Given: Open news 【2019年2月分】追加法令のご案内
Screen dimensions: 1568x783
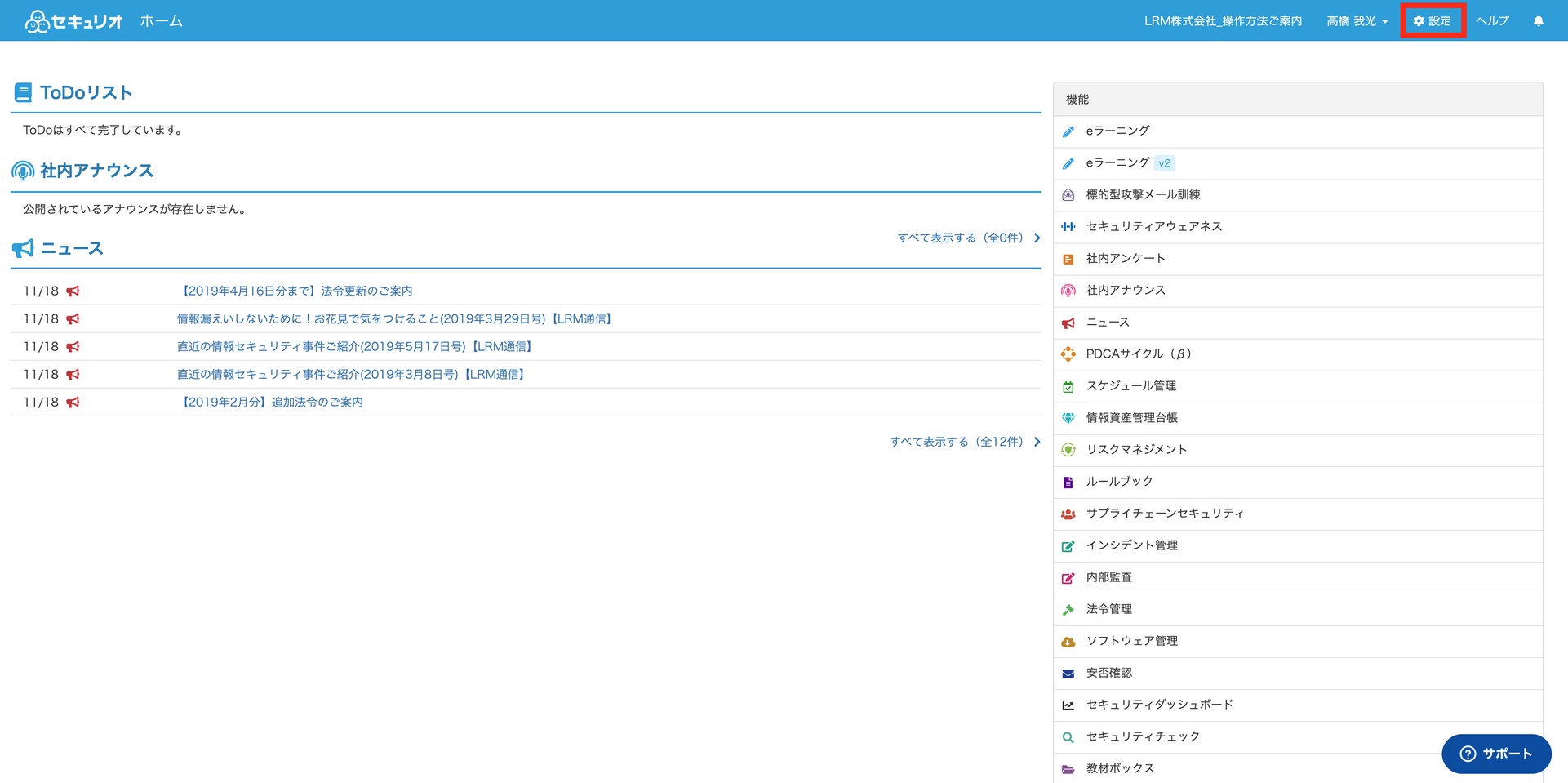Looking at the screenshot, I should [270, 403].
